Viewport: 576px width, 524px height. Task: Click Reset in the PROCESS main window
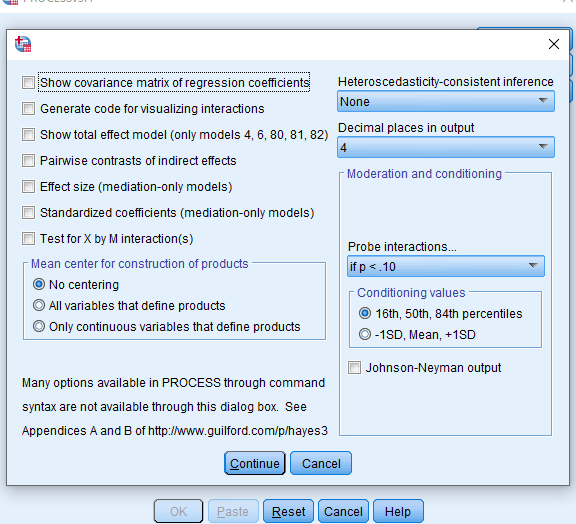tap(288, 511)
